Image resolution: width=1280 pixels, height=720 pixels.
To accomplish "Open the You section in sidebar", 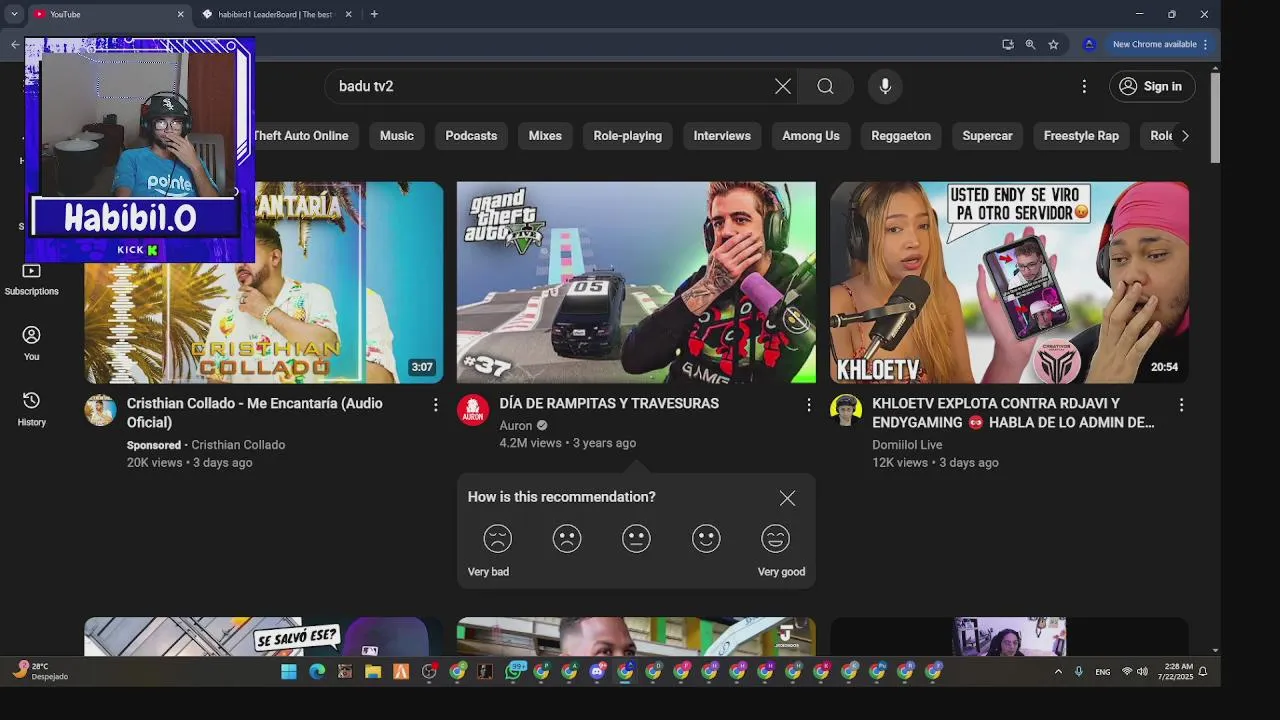I will (31, 344).
